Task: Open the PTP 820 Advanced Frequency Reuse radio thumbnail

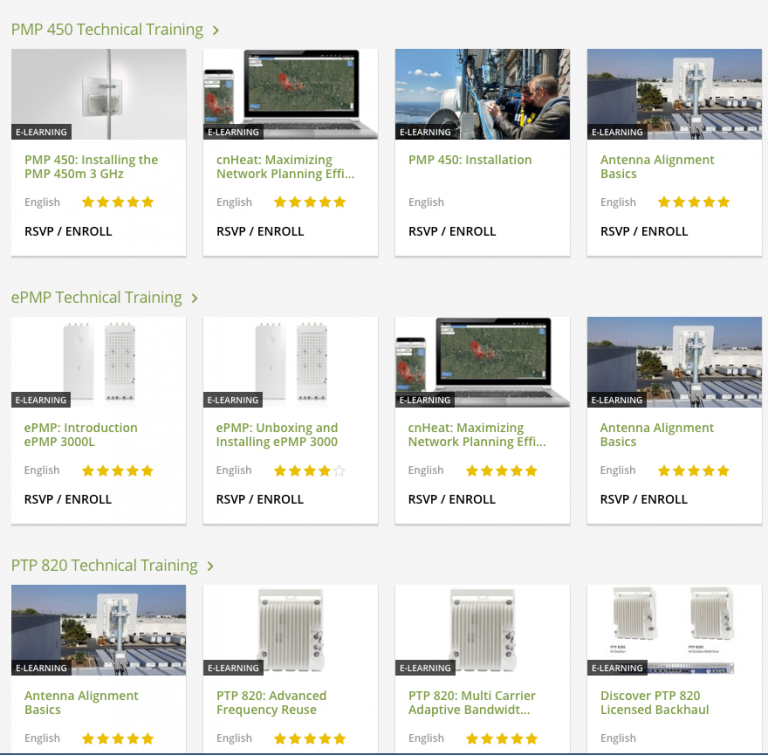Action: pyautogui.click(x=290, y=630)
